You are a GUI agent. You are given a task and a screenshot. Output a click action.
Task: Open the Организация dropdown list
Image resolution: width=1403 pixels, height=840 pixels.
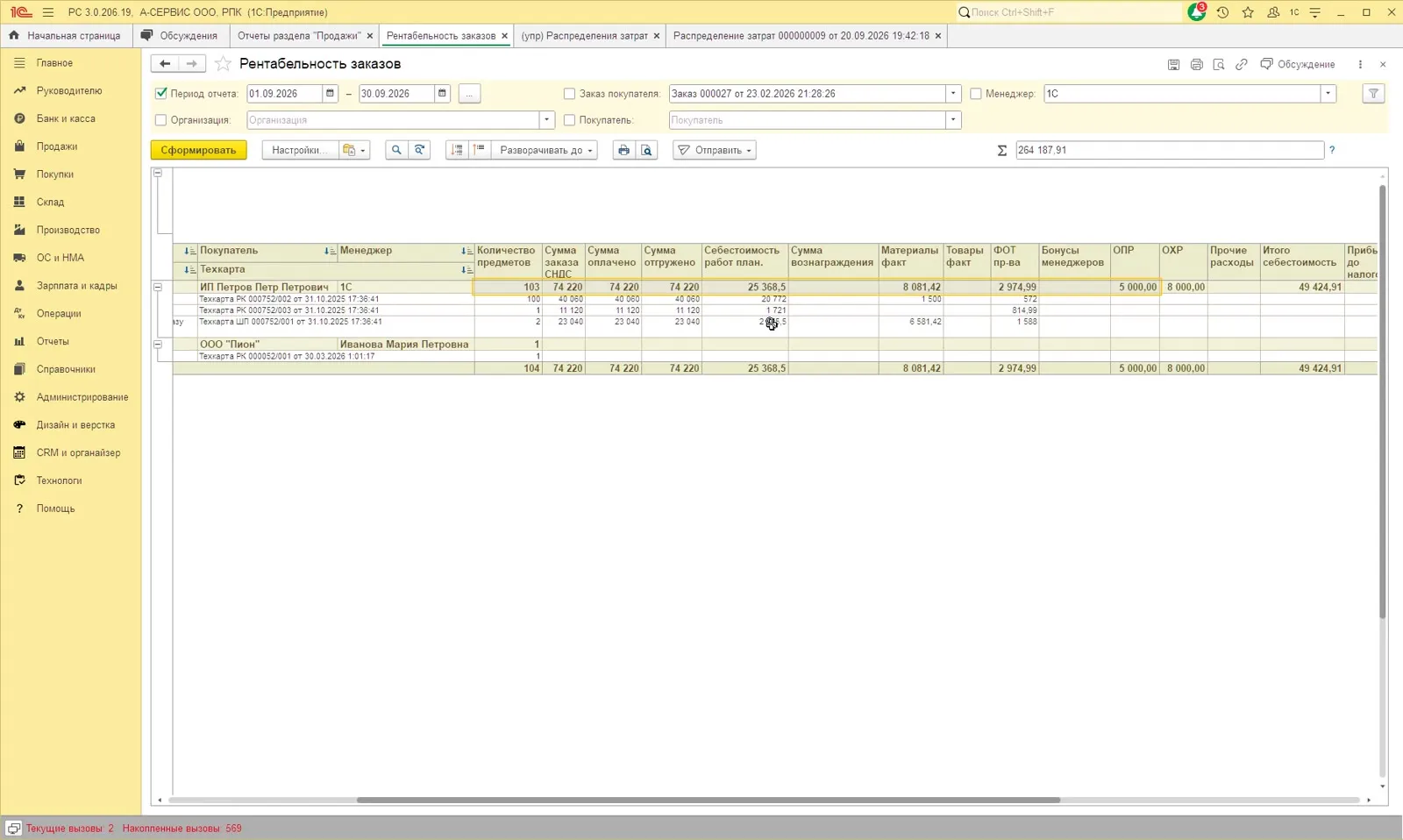546,120
